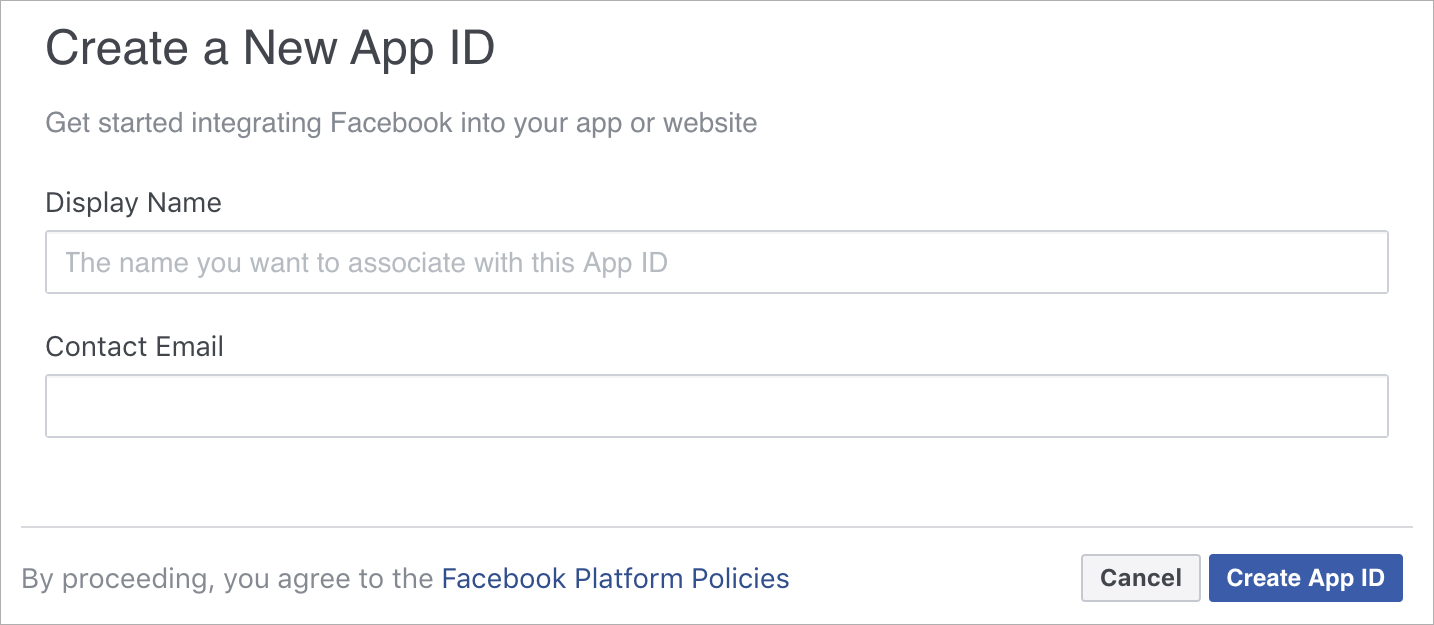Open the Facebook Platform Policies link
1434x625 pixels.
(x=615, y=578)
